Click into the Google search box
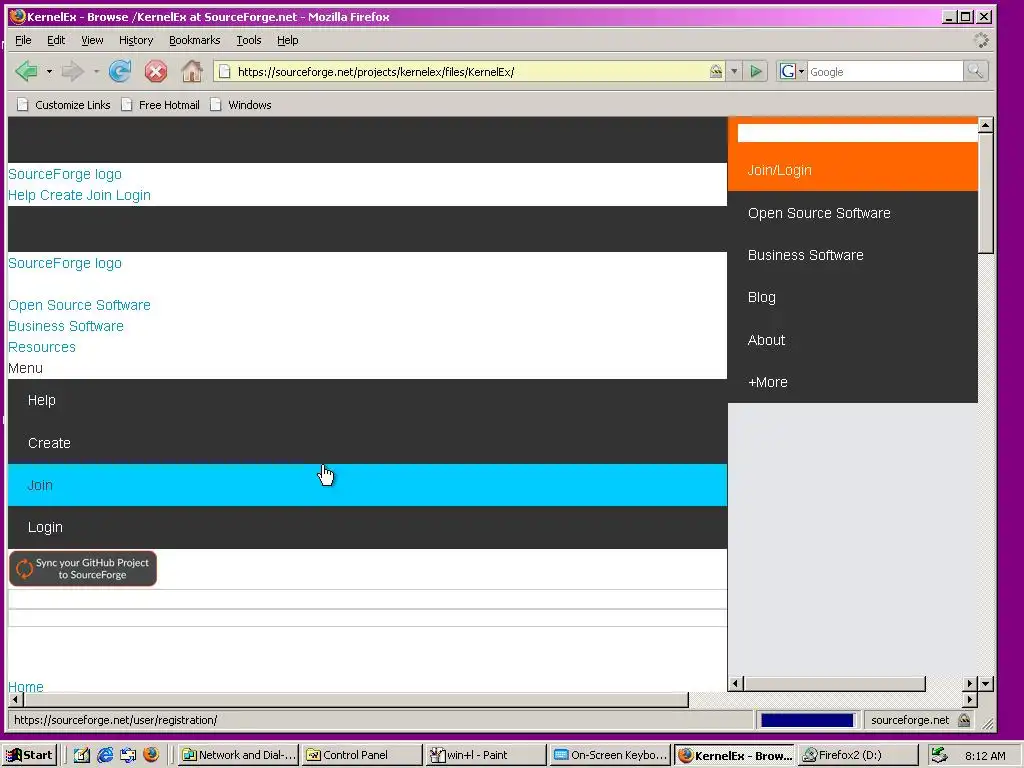Image resolution: width=1024 pixels, height=768 pixels. [x=885, y=71]
